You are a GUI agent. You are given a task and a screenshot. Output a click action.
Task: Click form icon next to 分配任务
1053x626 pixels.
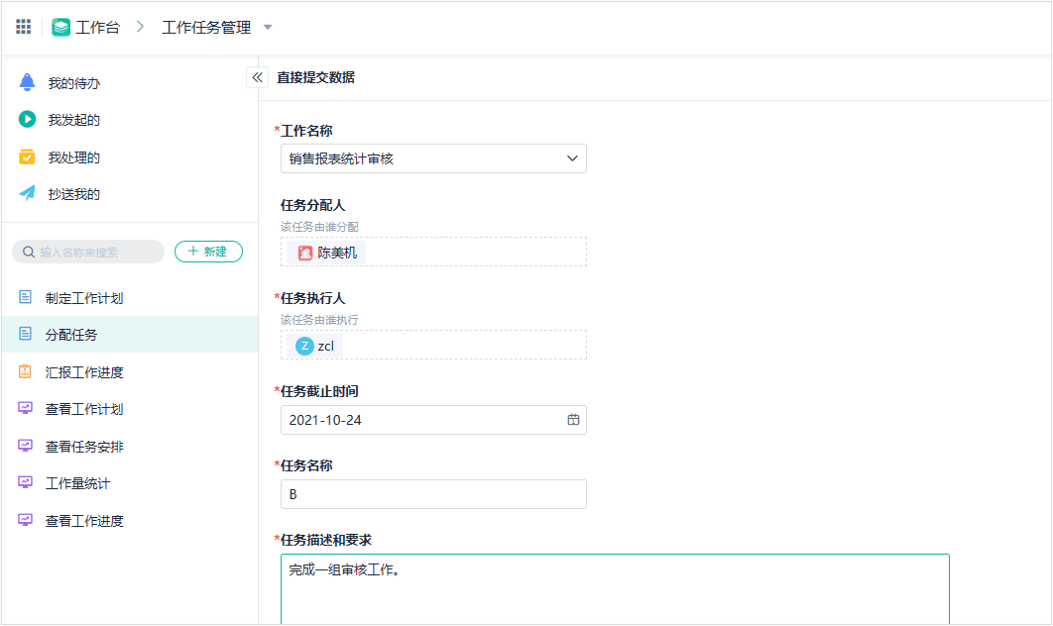pos(26,334)
